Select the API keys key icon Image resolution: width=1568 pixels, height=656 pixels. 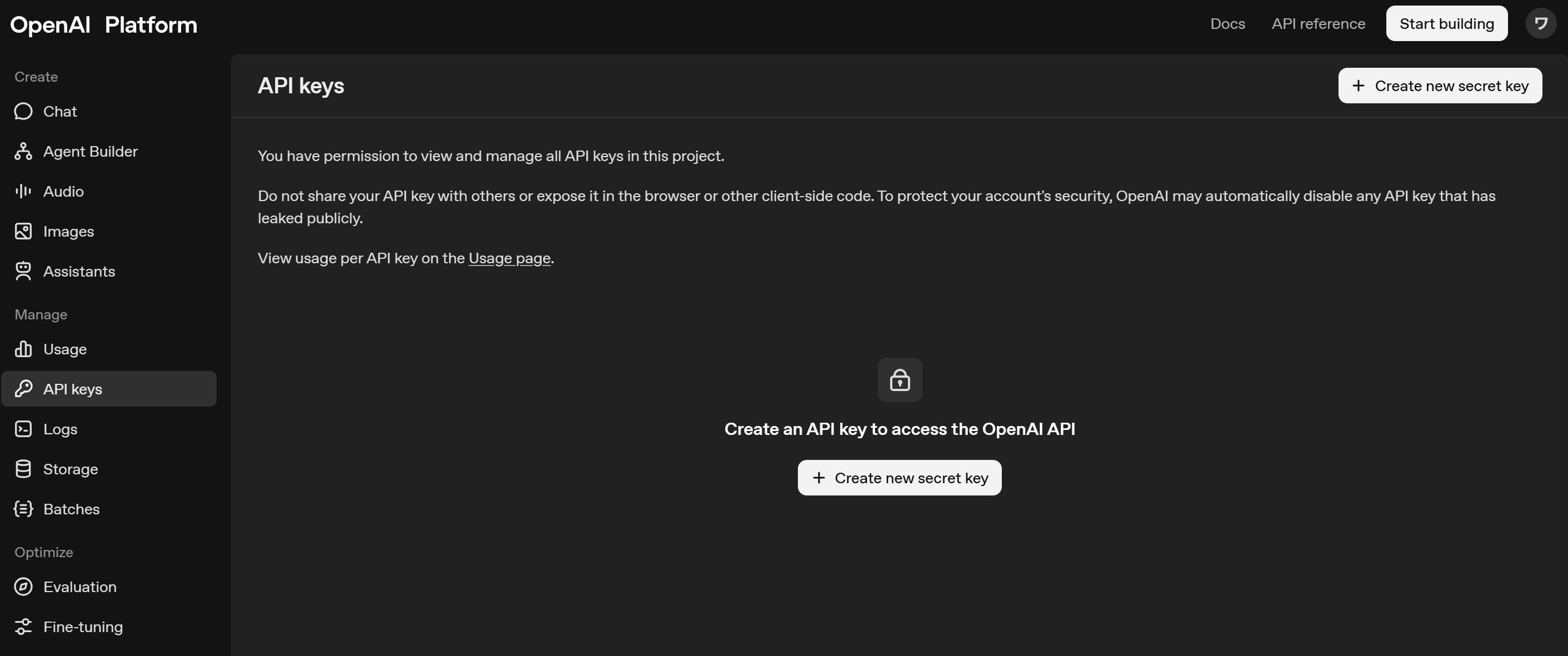pyautogui.click(x=23, y=389)
